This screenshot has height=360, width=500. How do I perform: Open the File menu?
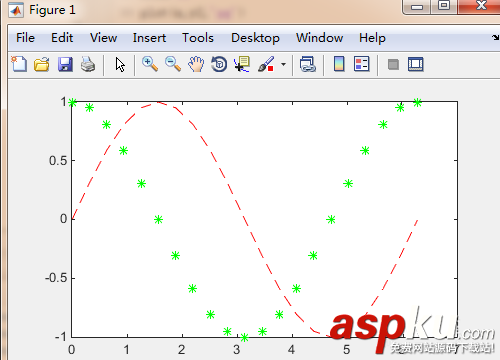pos(25,38)
